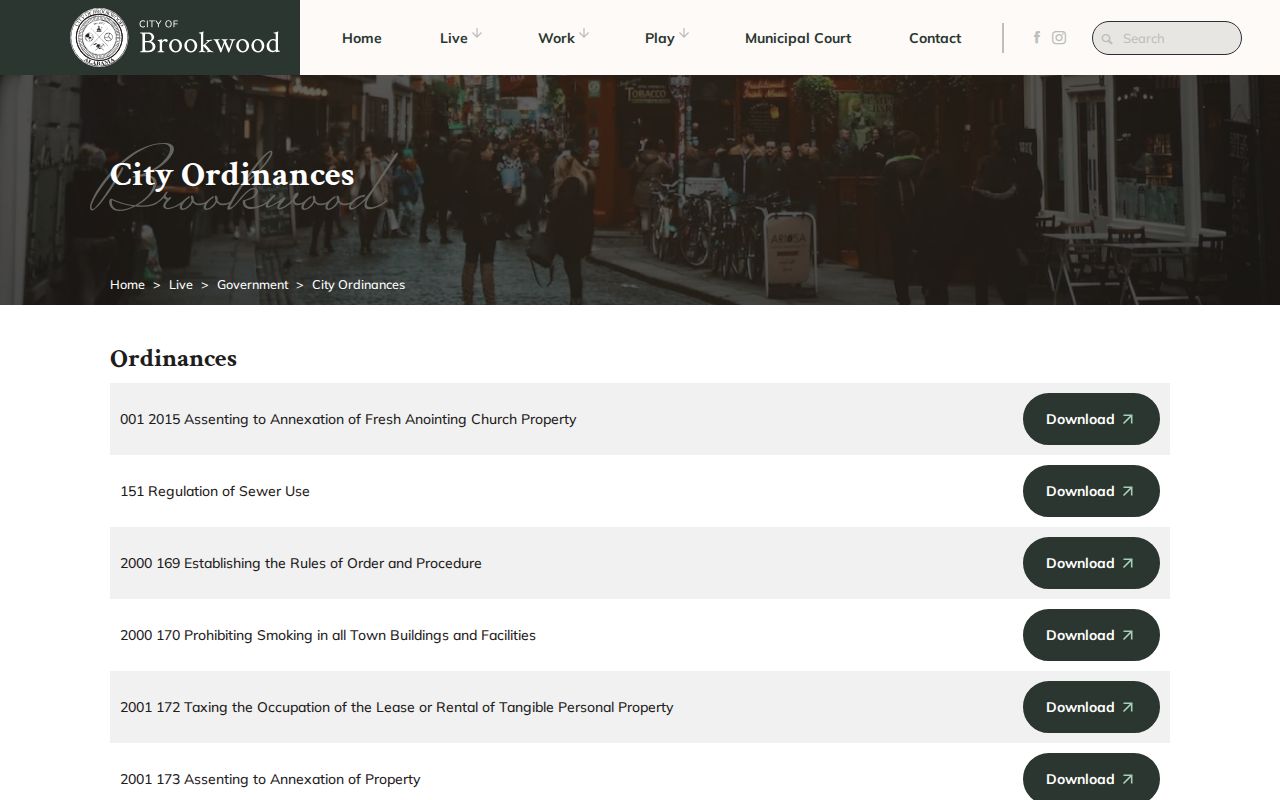Open the Facebook page icon
This screenshot has width=1280, height=800.
pos(1037,38)
